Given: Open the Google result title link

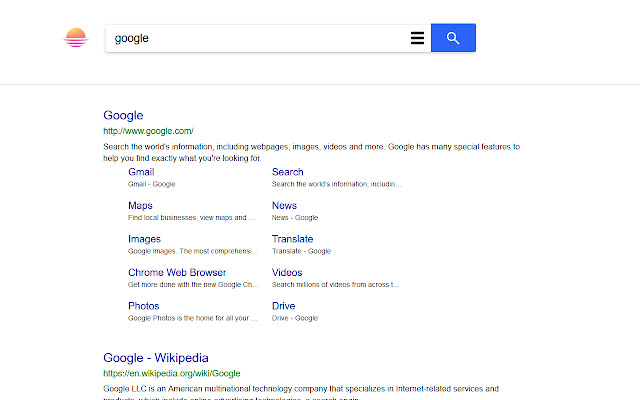Looking at the screenshot, I should 123,115.
